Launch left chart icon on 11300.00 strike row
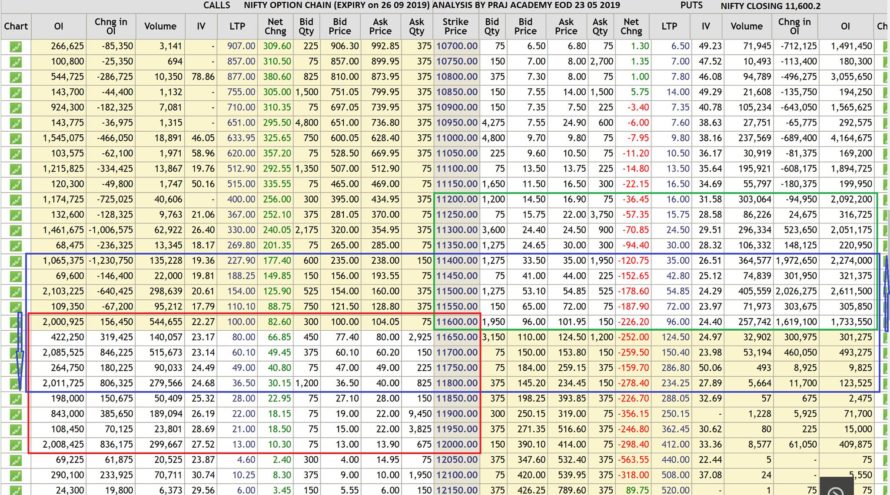The image size is (890, 495). pos(15,230)
